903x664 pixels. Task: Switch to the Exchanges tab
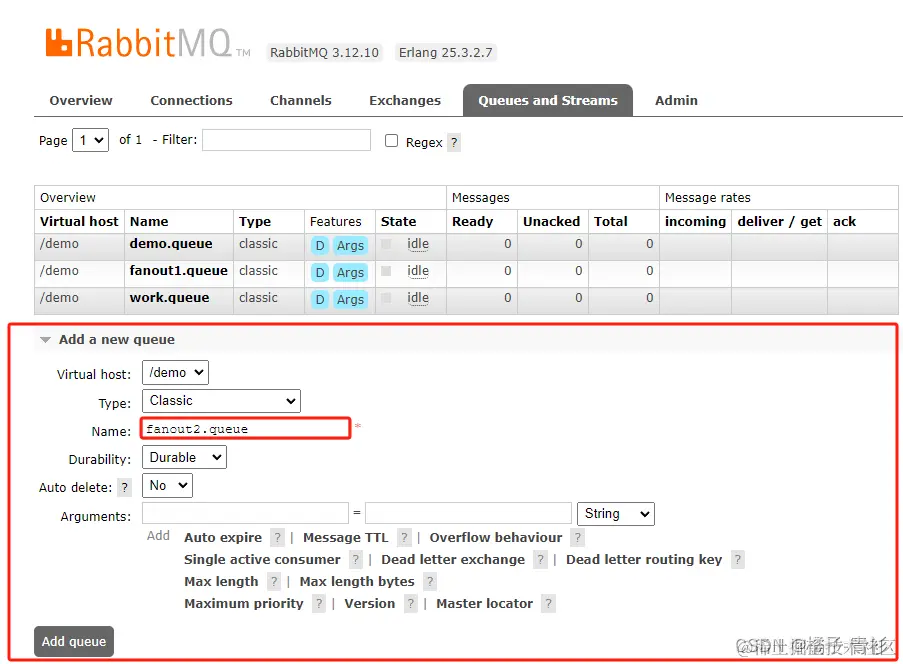click(x=404, y=100)
